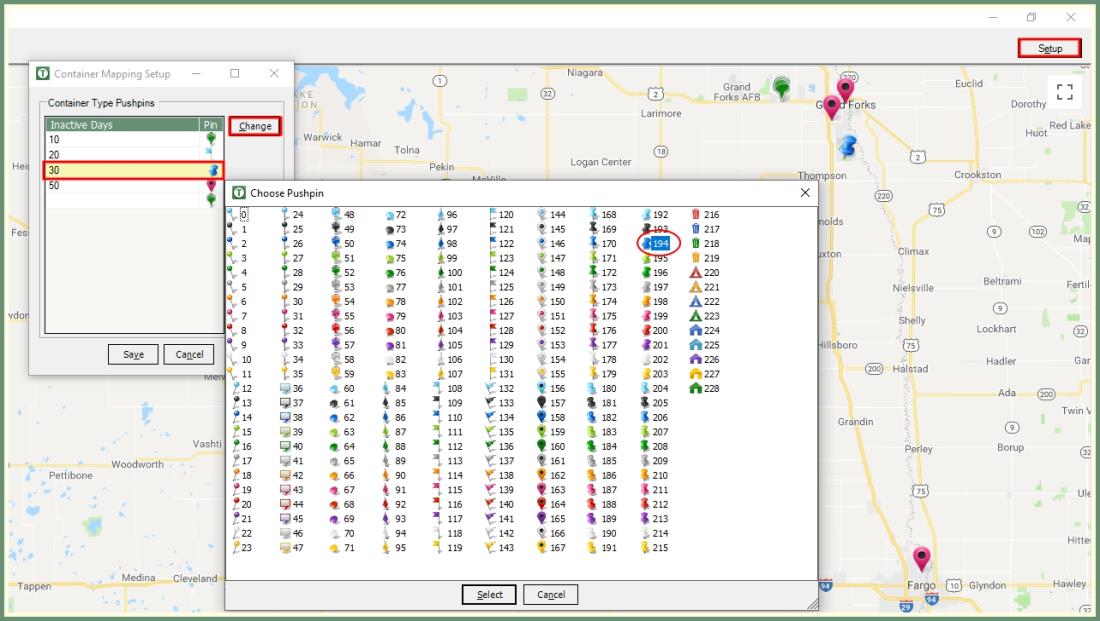
Task: Choose the green trash can pushpin 218
Action: [705, 243]
